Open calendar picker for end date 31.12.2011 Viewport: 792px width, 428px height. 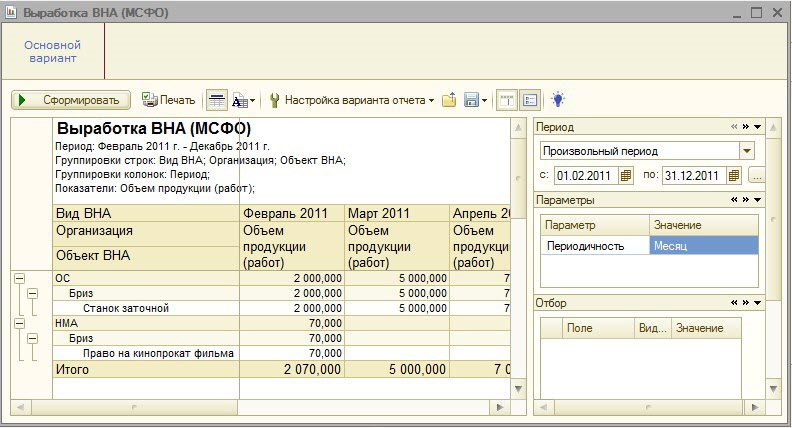[733, 175]
